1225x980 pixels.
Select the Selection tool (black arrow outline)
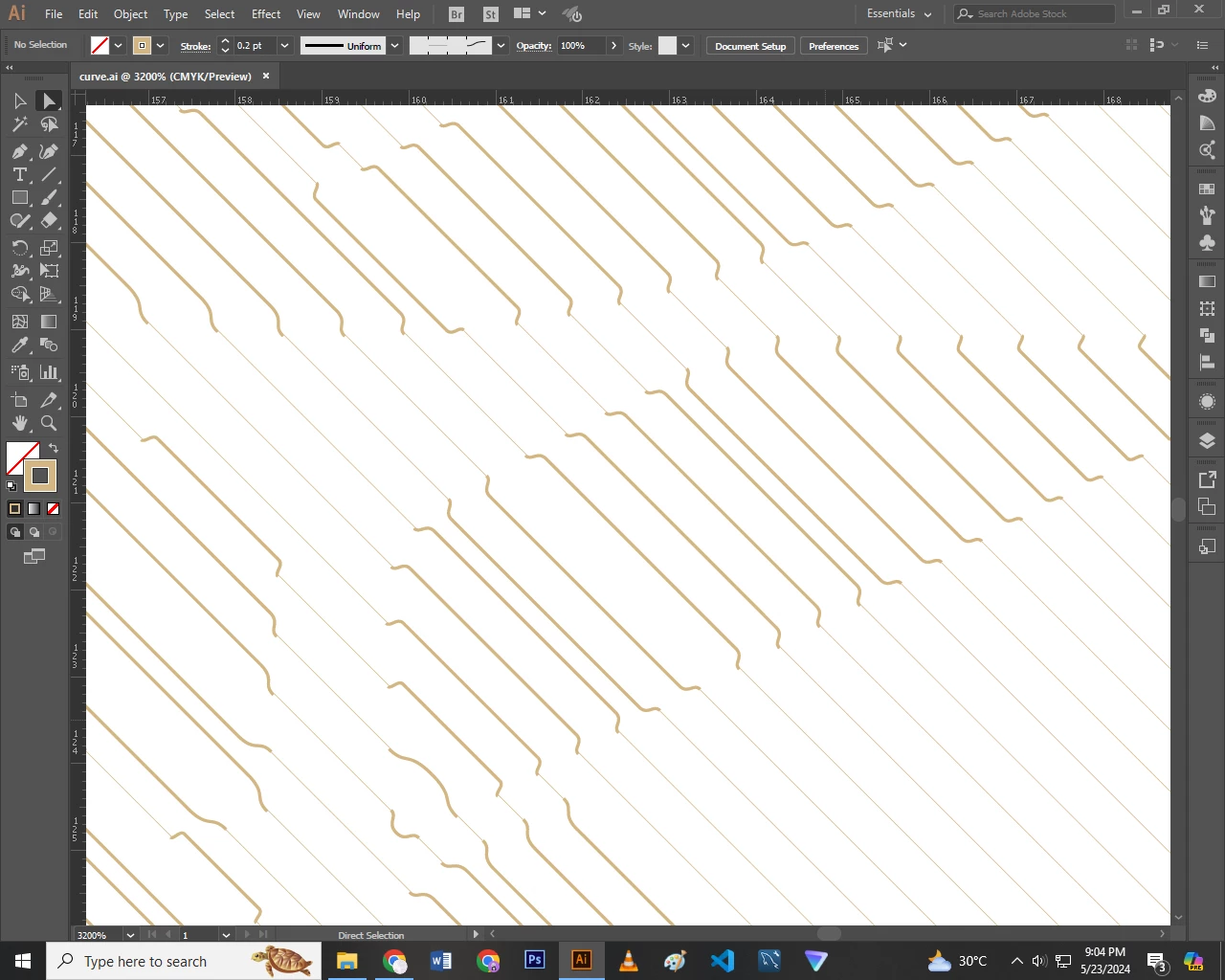20,101
